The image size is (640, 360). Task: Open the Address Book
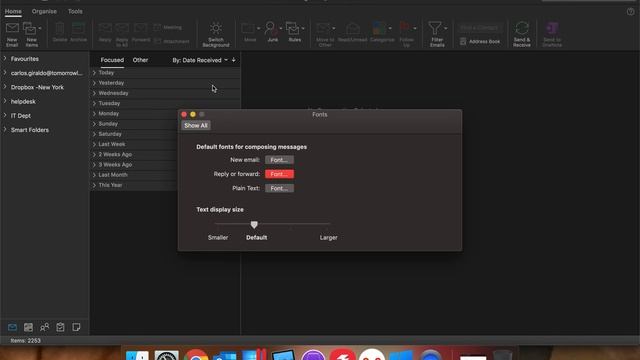pyautogui.click(x=480, y=41)
